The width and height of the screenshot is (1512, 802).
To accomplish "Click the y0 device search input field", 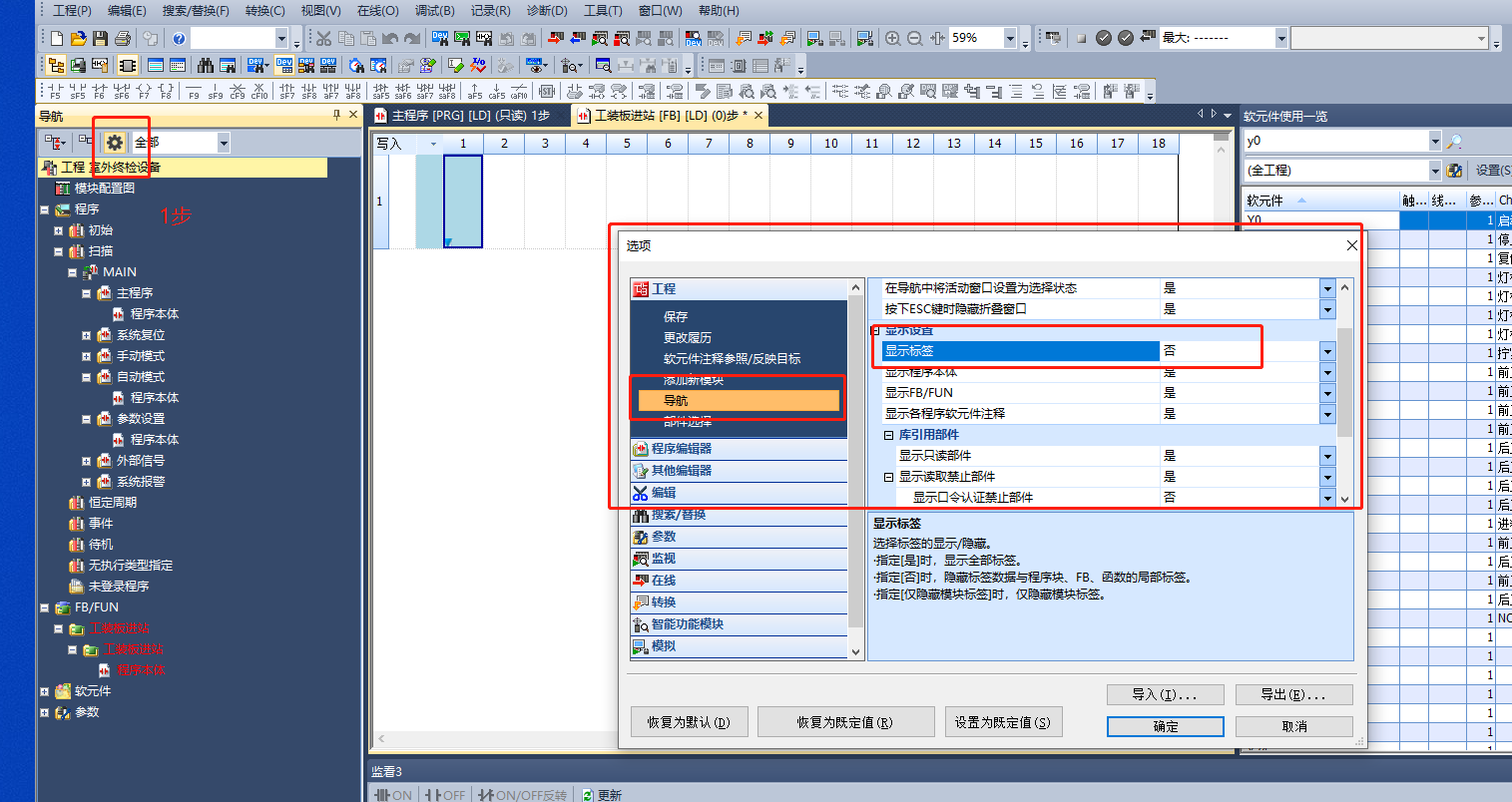I will coord(1335,142).
